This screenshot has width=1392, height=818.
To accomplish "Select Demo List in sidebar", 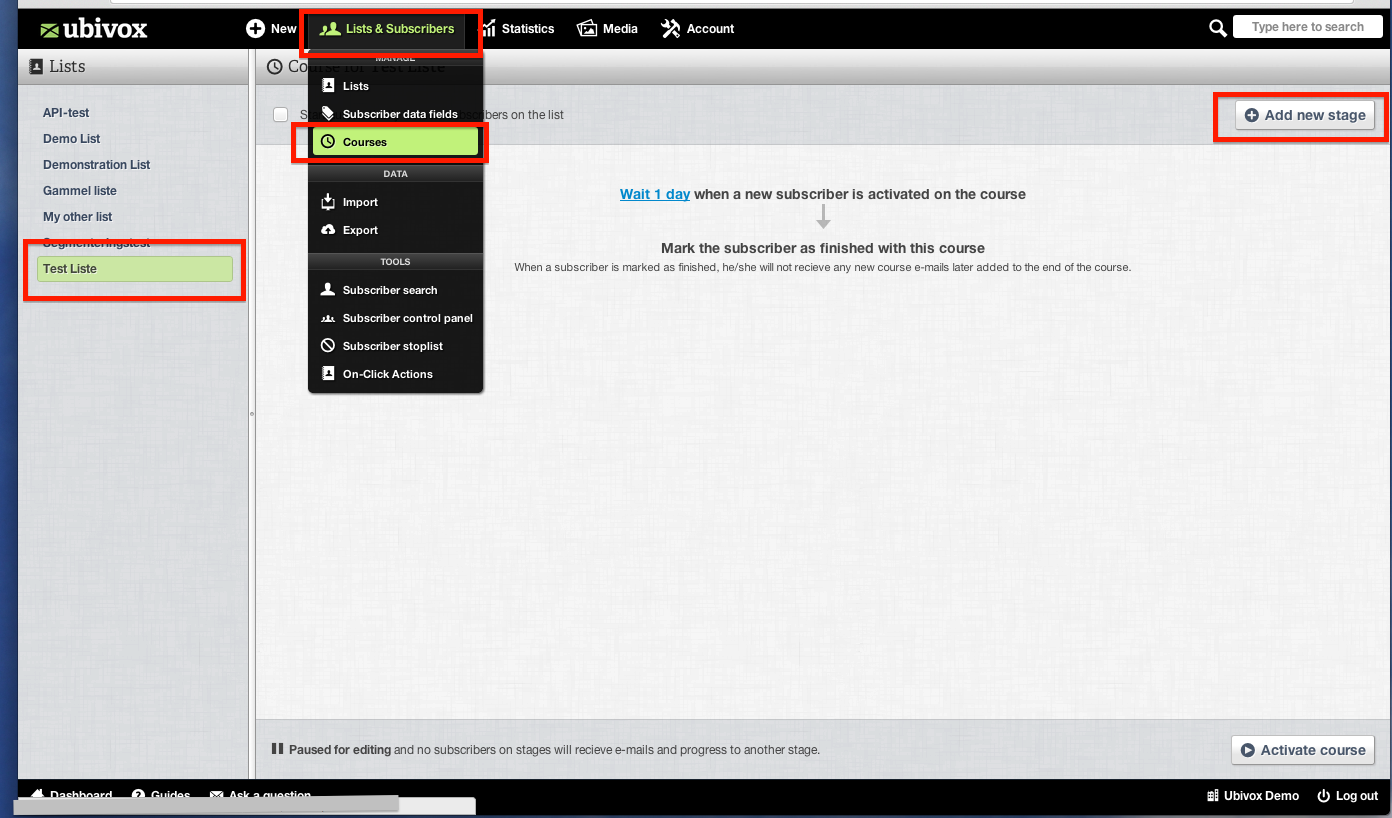I will pyautogui.click(x=72, y=139).
